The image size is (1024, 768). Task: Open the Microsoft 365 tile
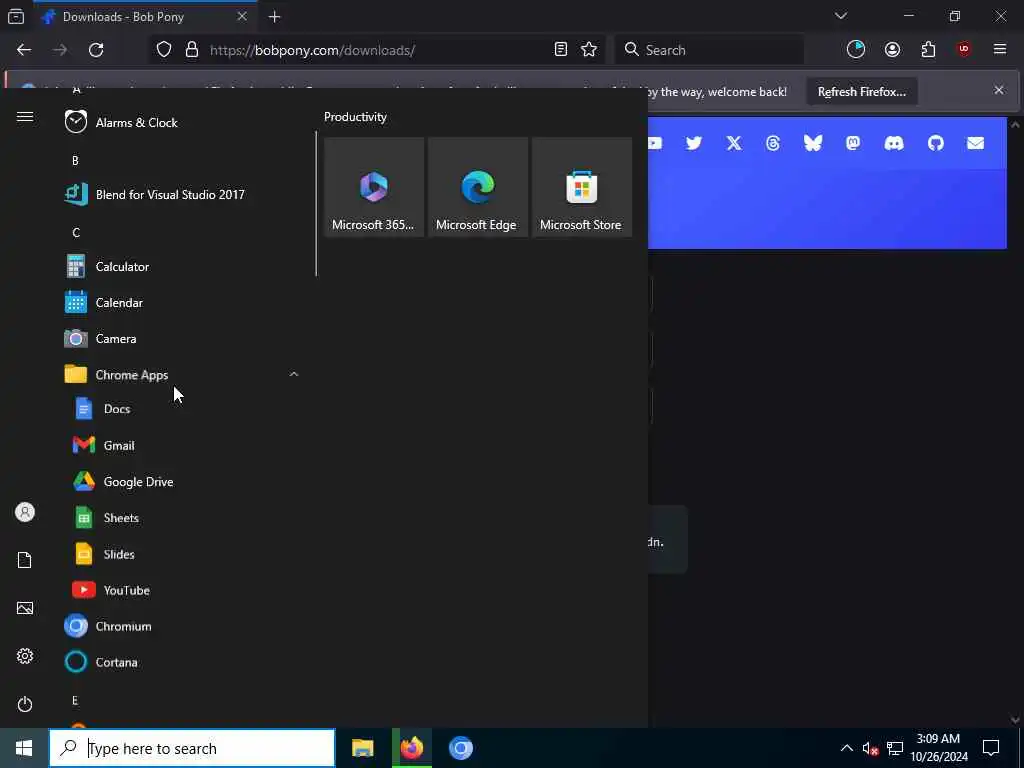[374, 187]
